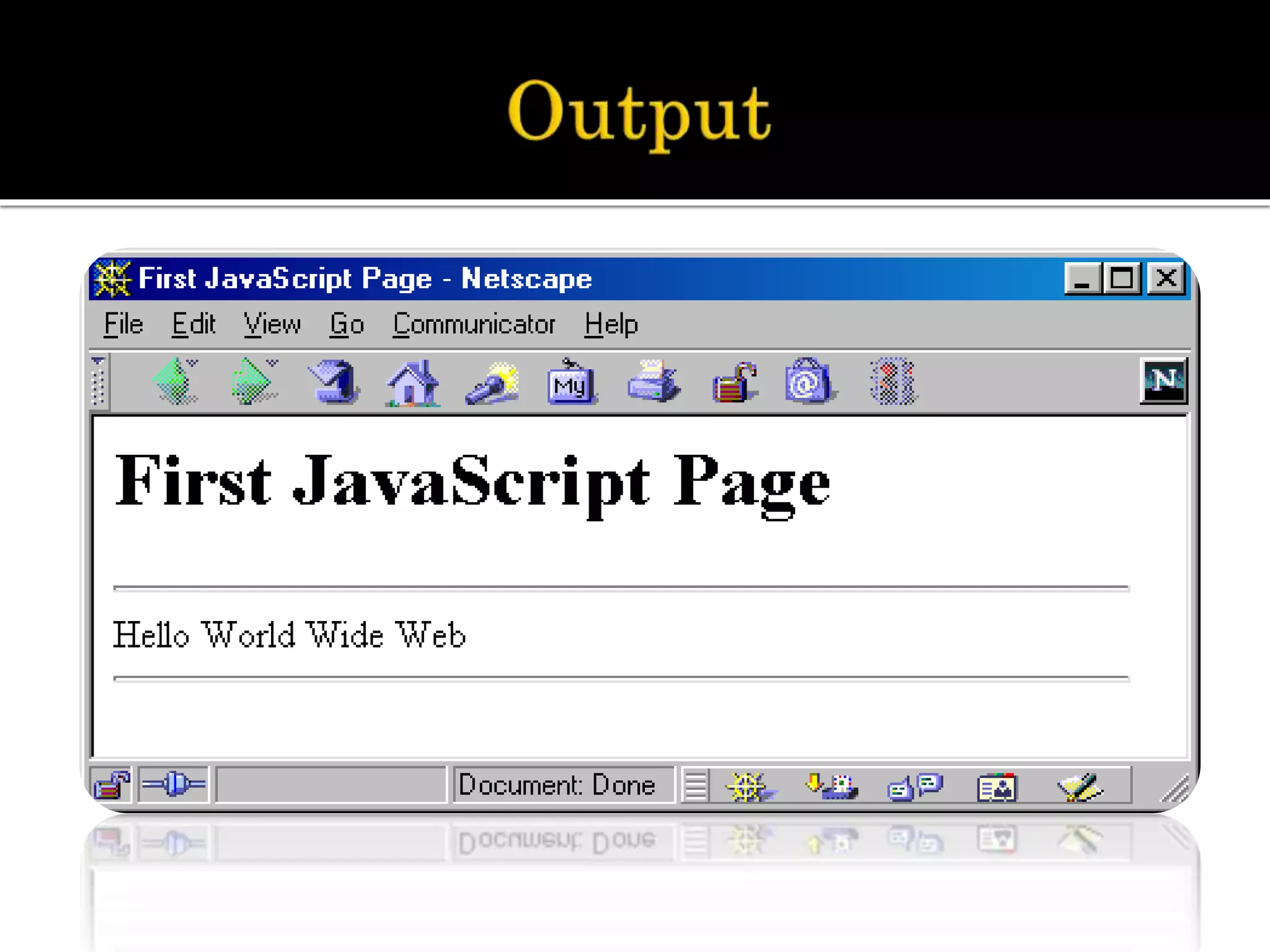
Task: Go to Home via house icon
Action: (x=412, y=382)
